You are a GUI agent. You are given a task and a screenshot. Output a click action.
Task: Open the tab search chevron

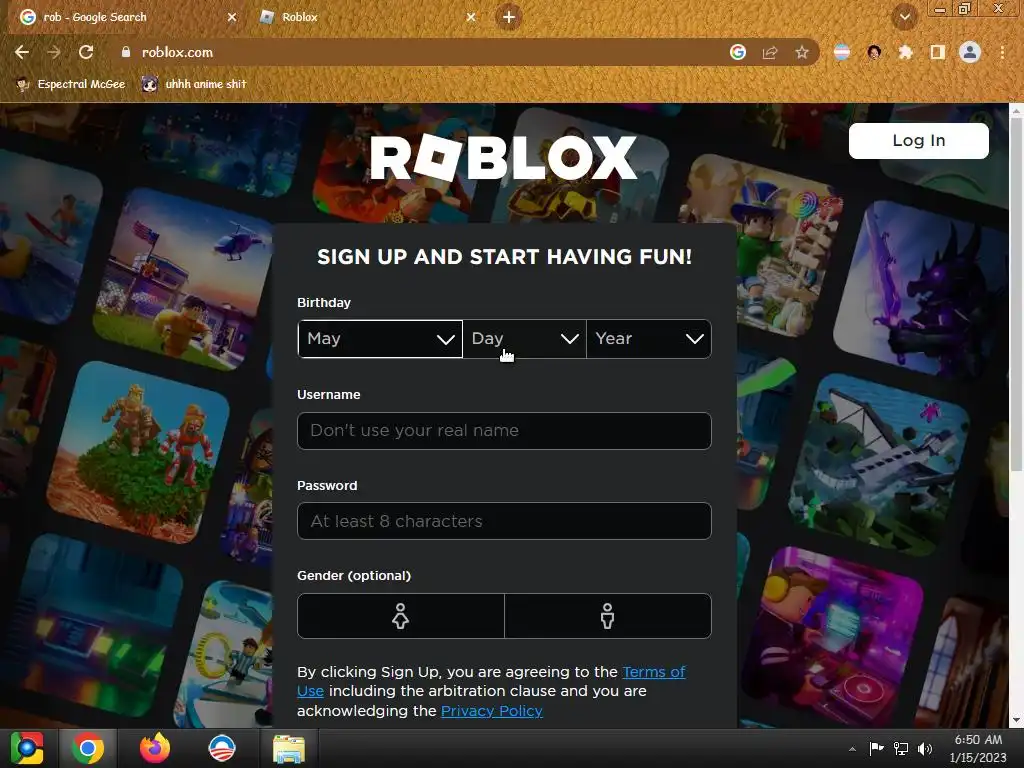coord(905,17)
